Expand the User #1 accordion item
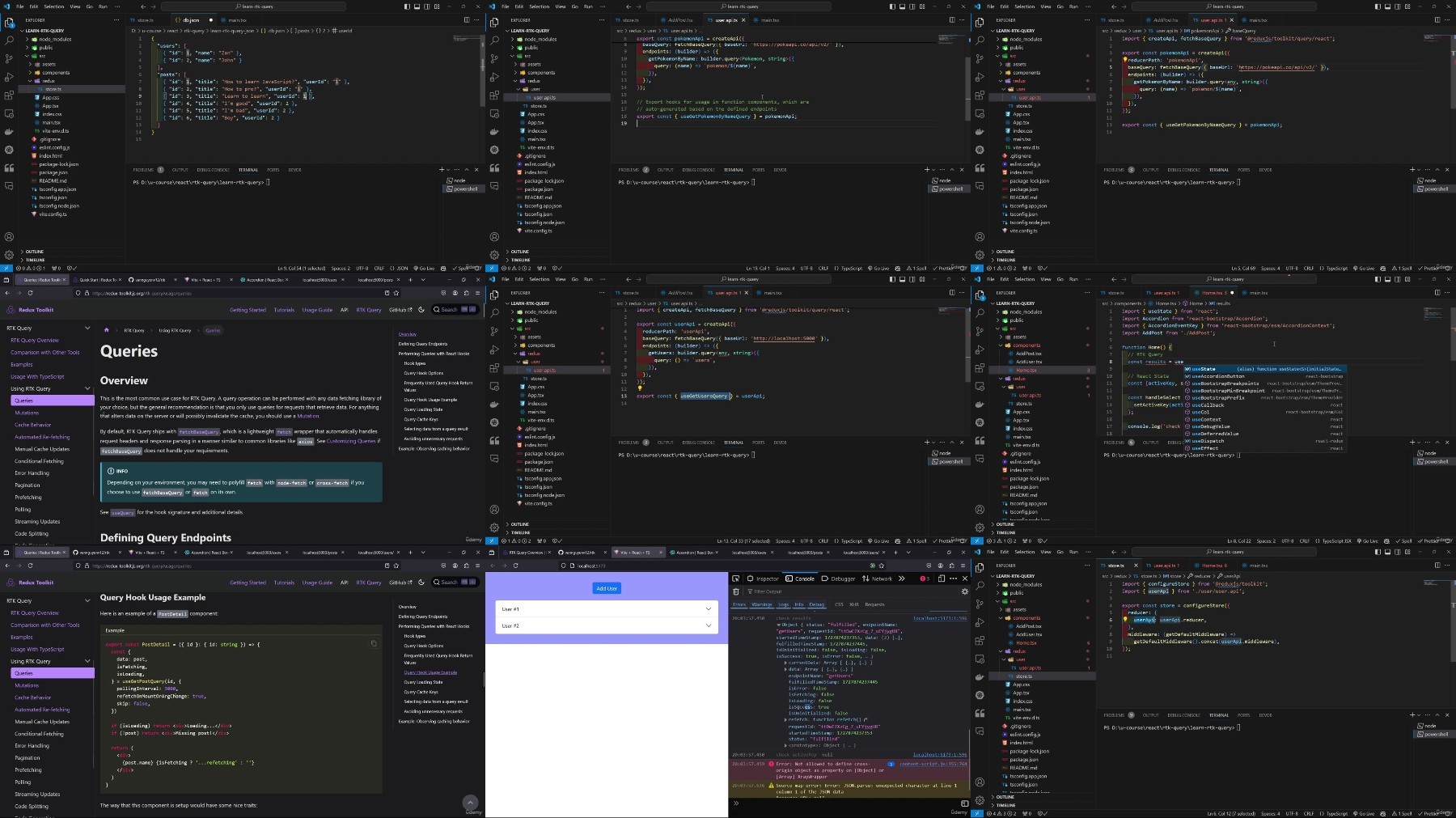 tap(606, 609)
